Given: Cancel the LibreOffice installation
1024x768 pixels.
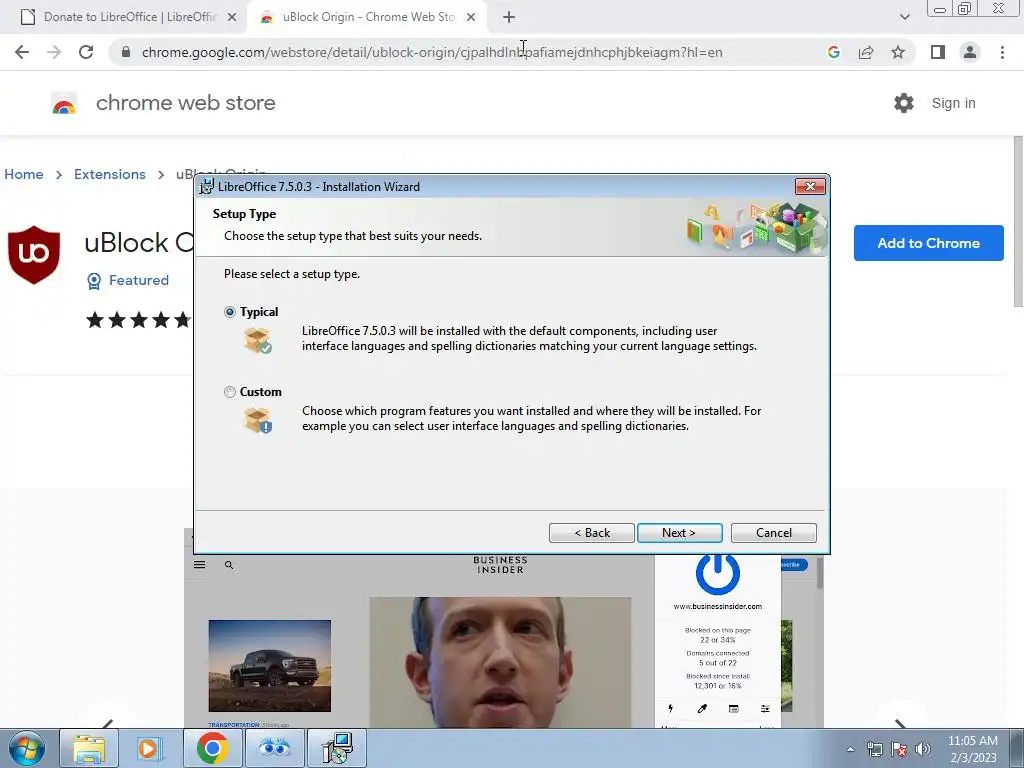Looking at the screenshot, I should pos(773,533).
